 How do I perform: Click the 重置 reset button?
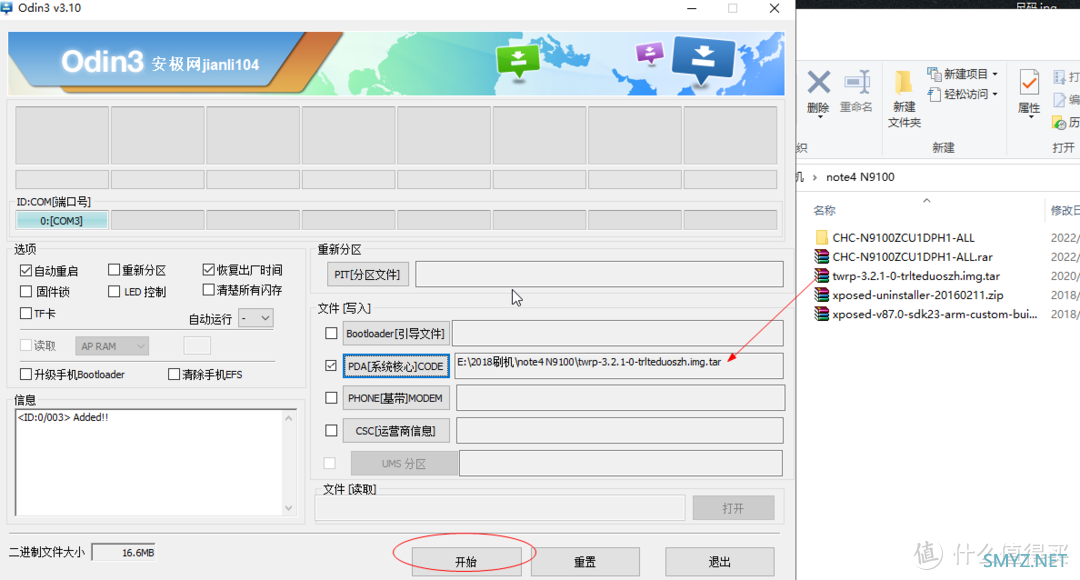tap(585, 562)
